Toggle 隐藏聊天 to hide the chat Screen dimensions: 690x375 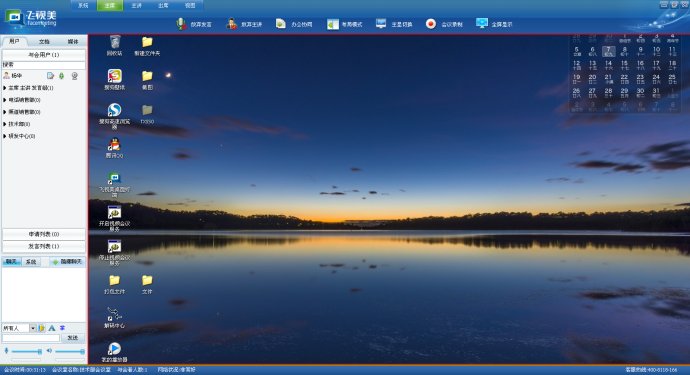(x=67, y=261)
